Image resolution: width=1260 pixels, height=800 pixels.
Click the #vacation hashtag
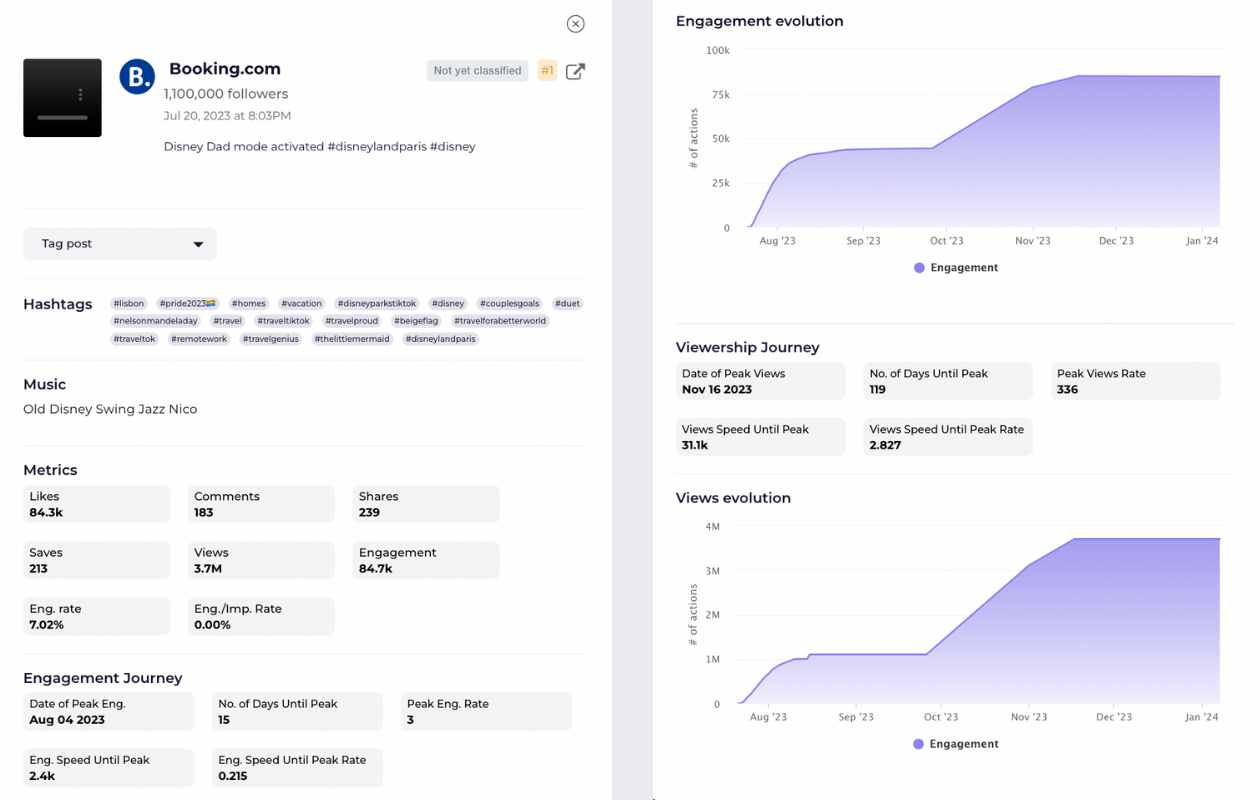tap(302, 303)
